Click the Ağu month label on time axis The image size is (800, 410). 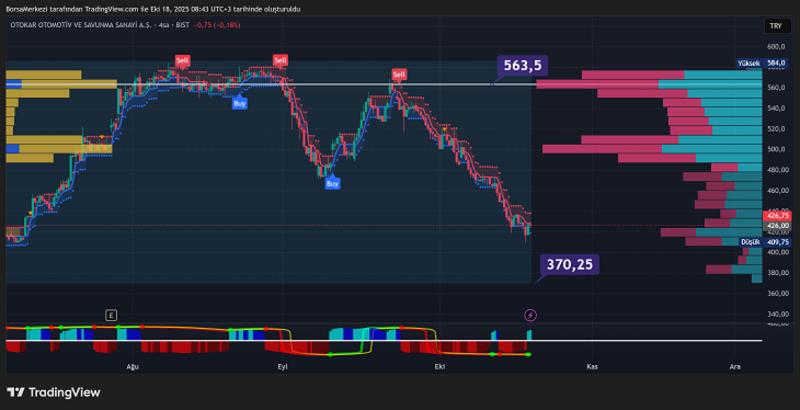pos(131,367)
